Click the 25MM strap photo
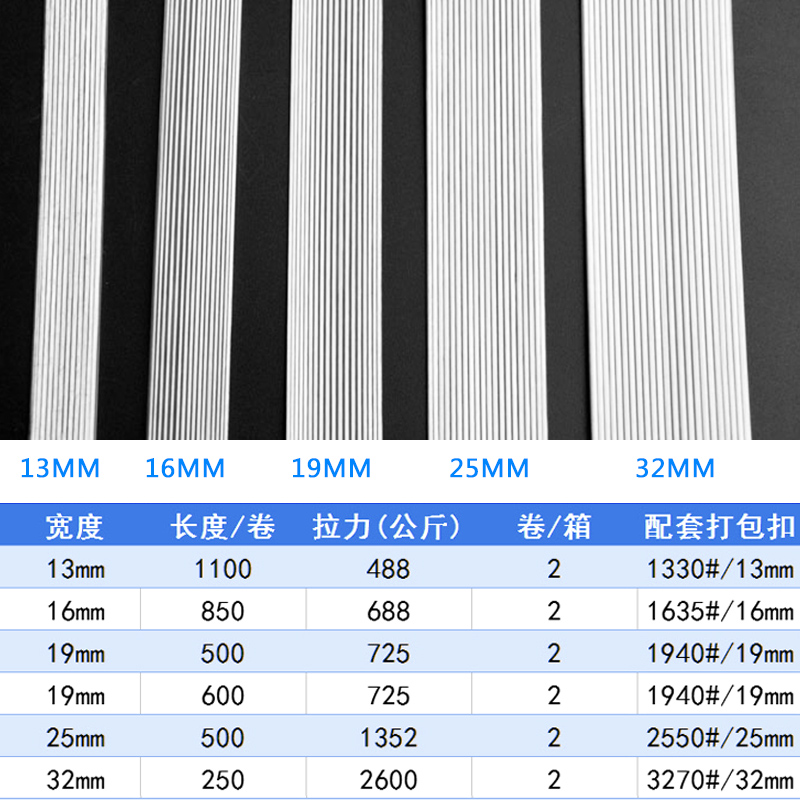The image size is (800, 800). point(485,219)
